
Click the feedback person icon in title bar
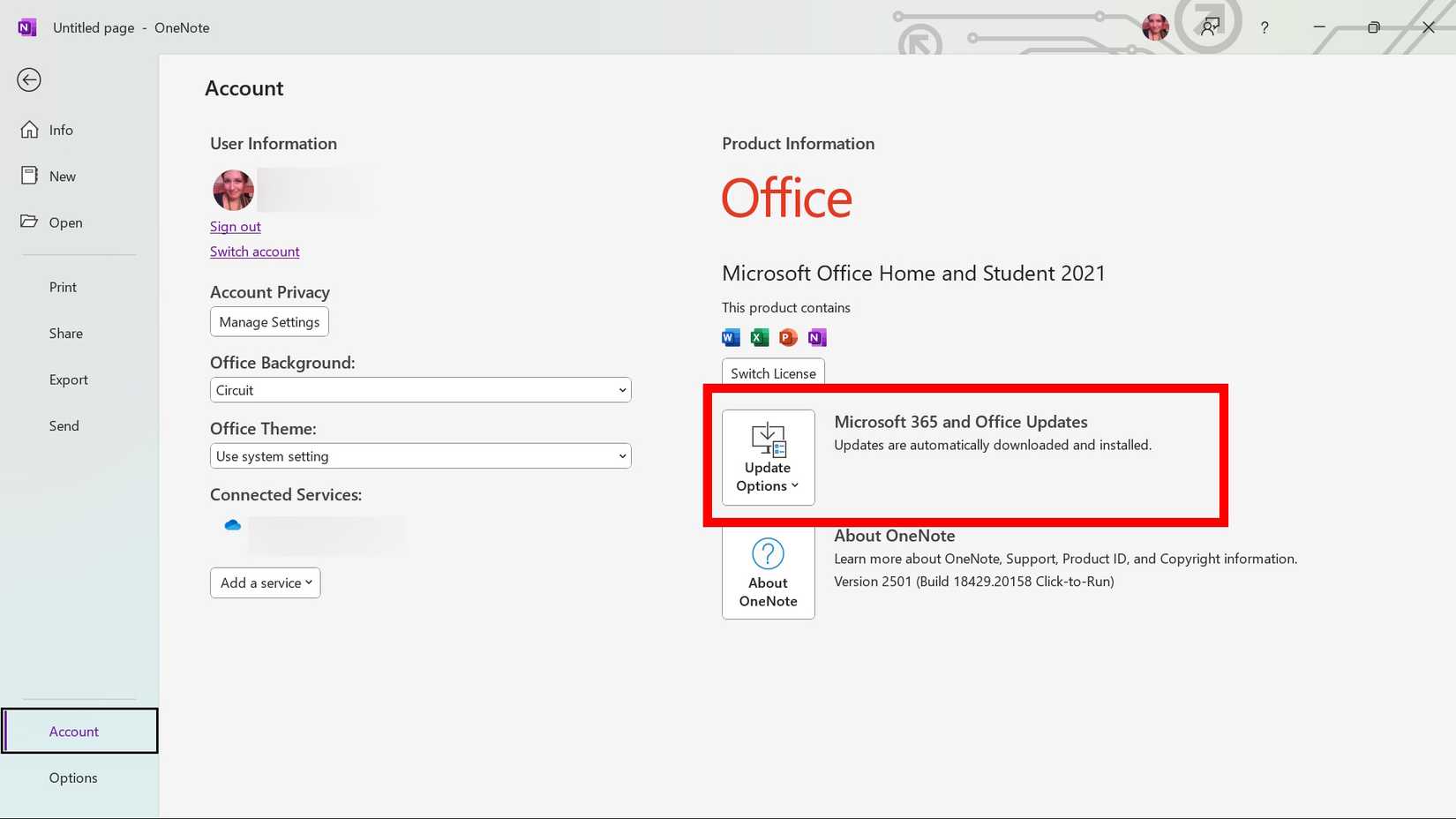(x=1210, y=27)
